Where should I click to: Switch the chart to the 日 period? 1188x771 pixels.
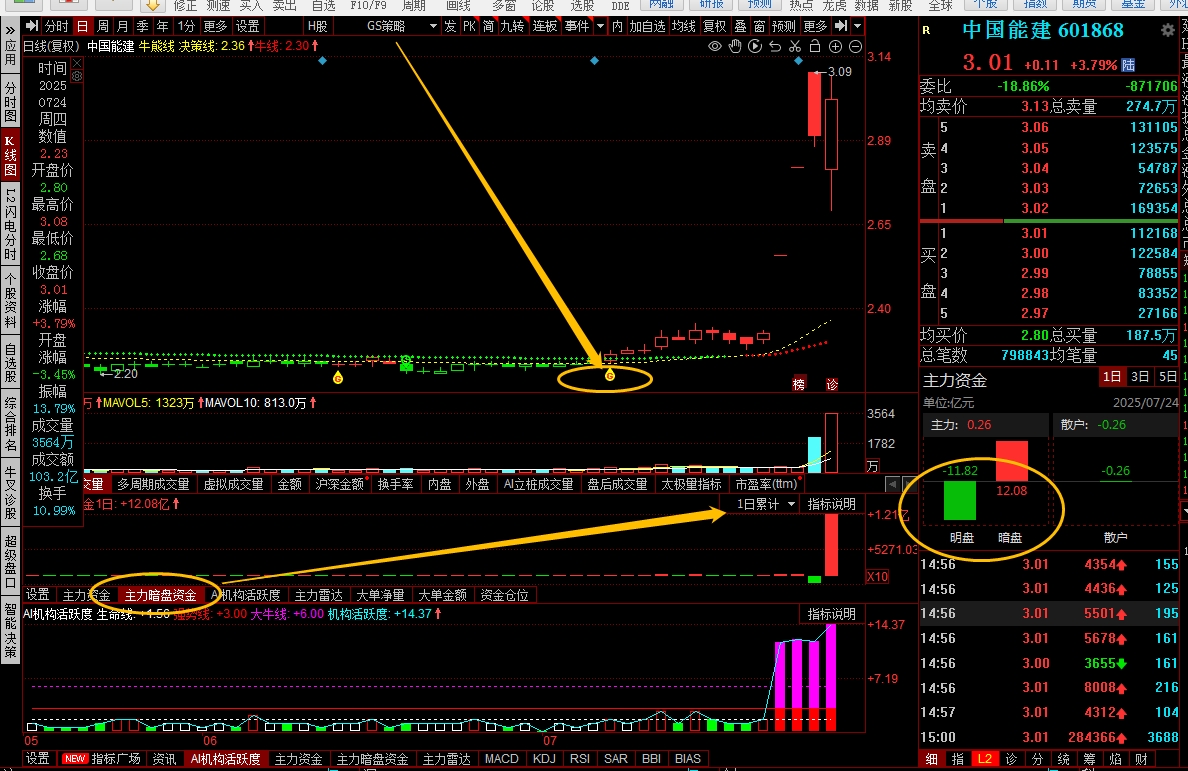coord(83,27)
